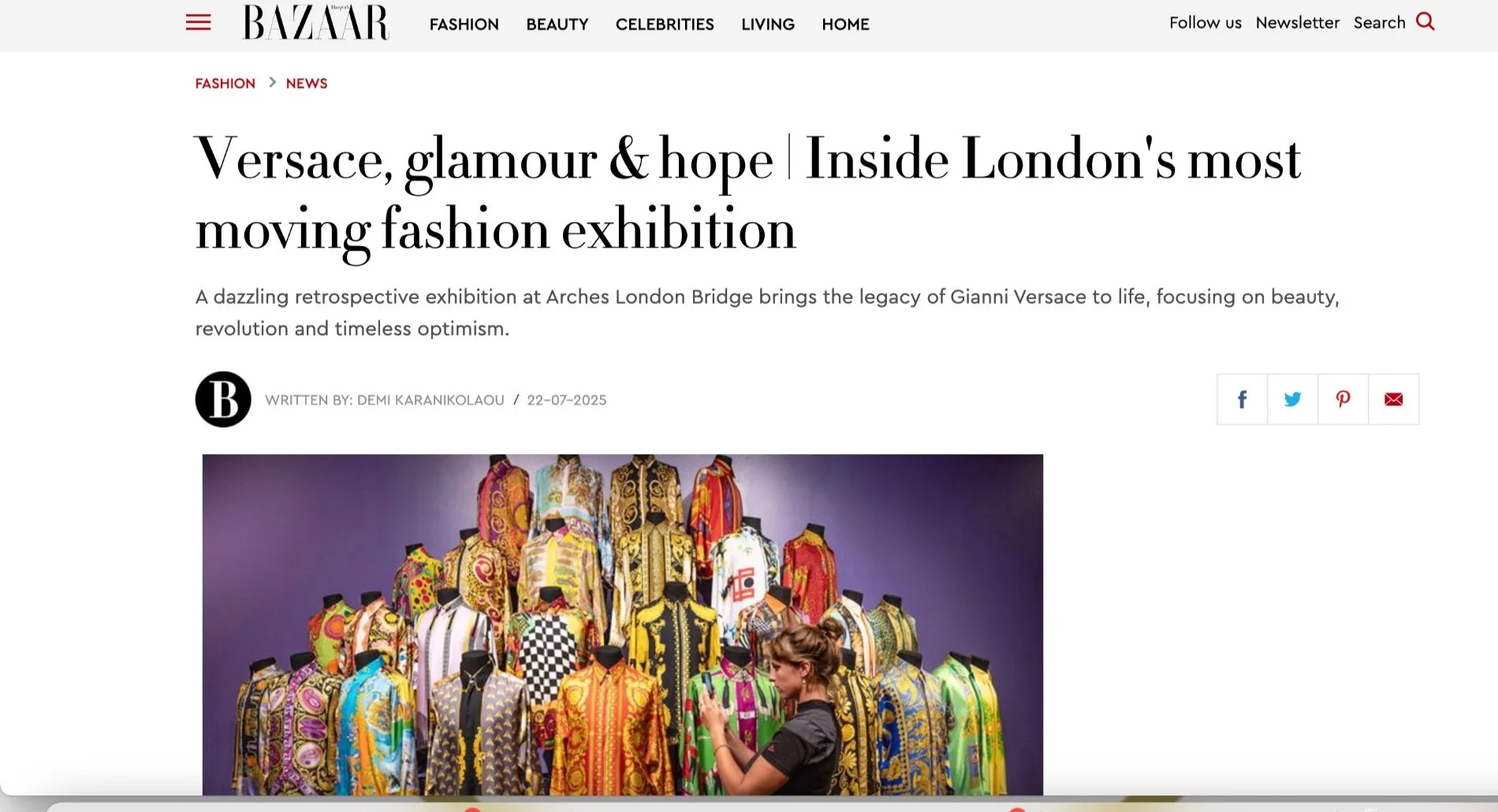This screenshot has height=812, width=1498.
Task: Click the Harper's Bazaar logo
Action: 315,22
